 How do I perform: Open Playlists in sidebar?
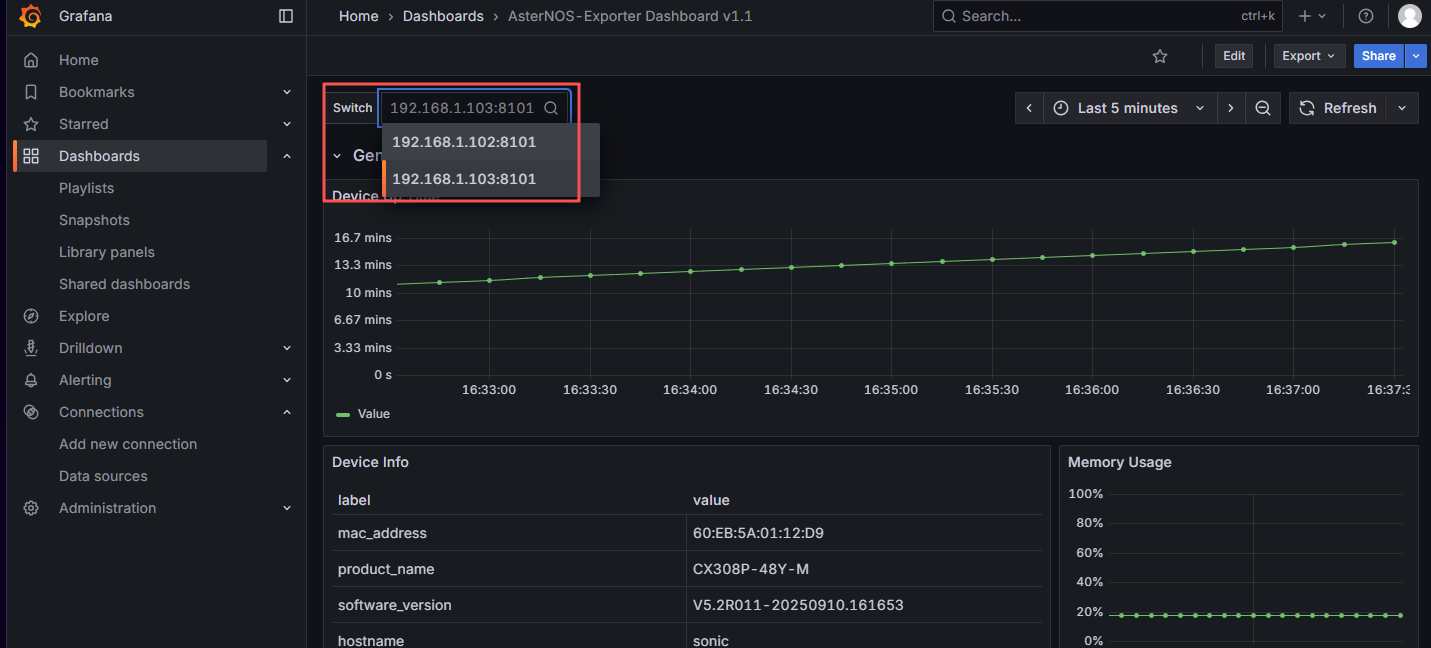click(x=87, y=188)
